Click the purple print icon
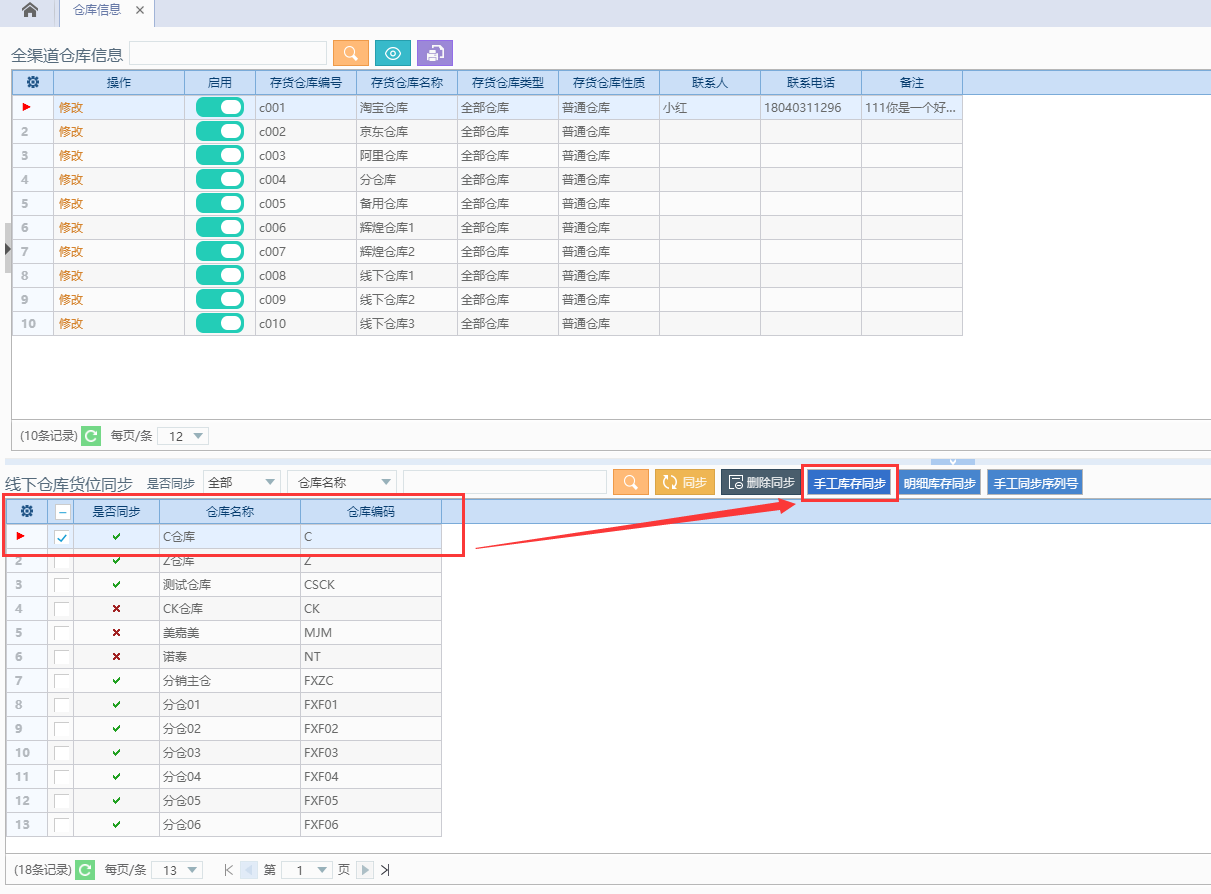The width and height of the screenshot is (1211, 894). click(x=435, y=53)
